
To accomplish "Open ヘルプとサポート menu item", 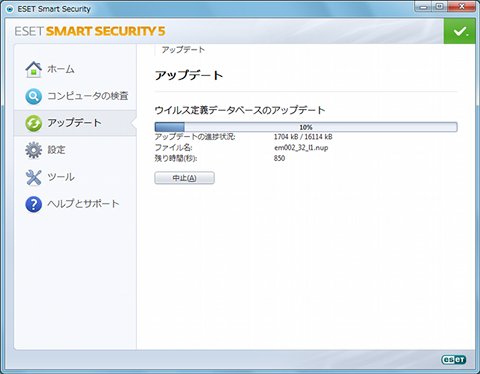I will coord(83,204).
